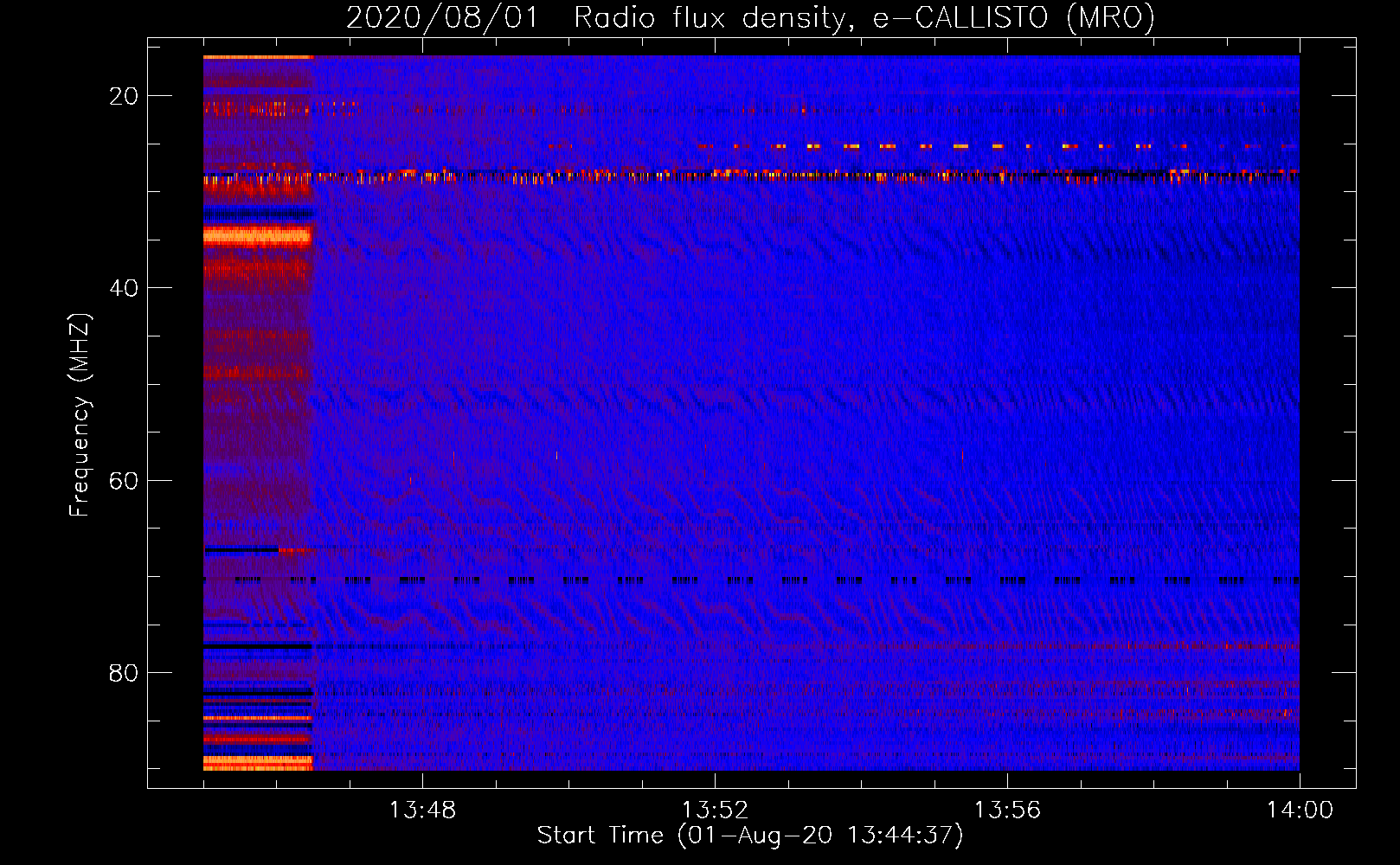Click the plot title '2020/08/01 Radio flux density, e-CALLISTO (MRO)'
Screen dimensions: 1400x865
(x=750, y=17)
